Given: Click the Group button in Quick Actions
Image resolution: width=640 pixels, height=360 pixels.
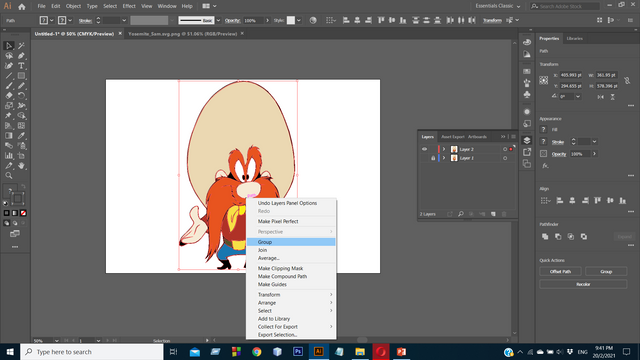Looking at the screenshot, I should [x=606, y=271].
